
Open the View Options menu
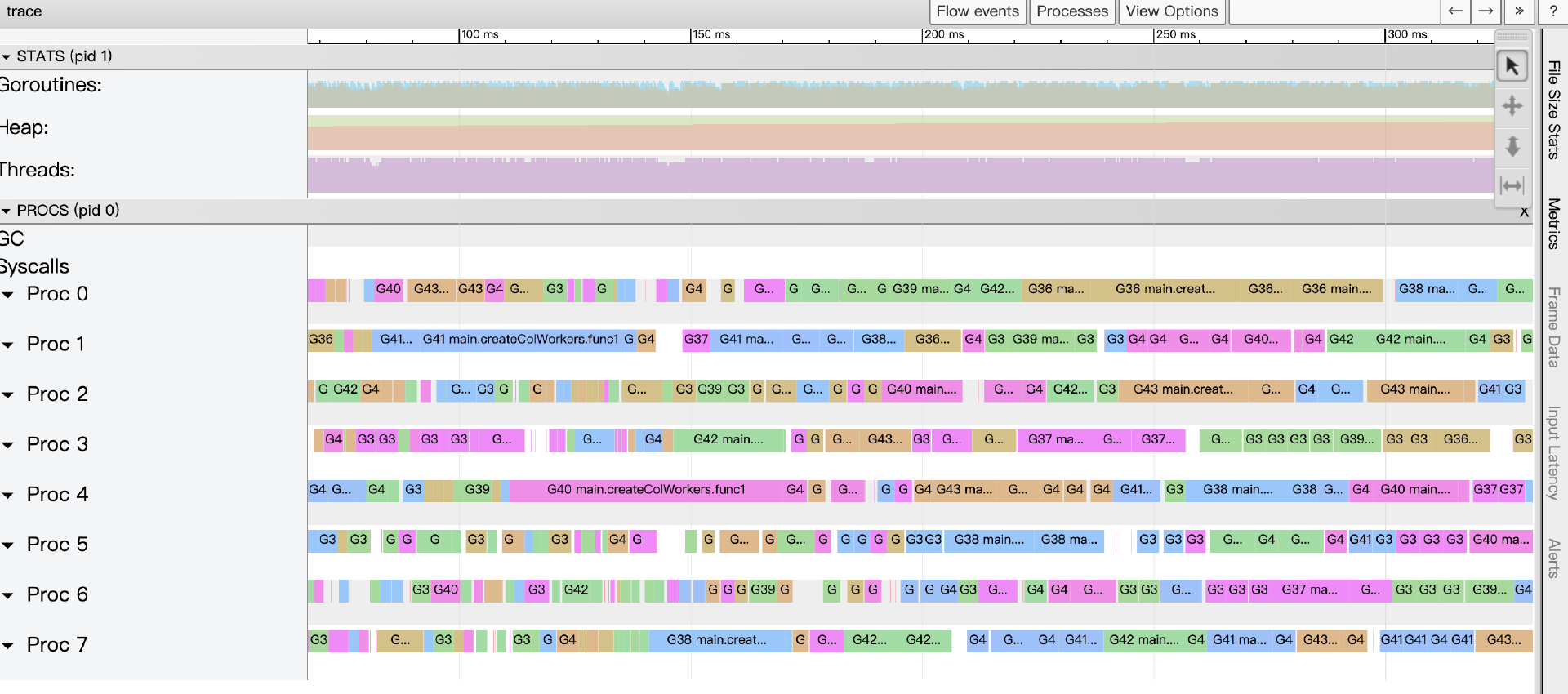coord(1171,11)
